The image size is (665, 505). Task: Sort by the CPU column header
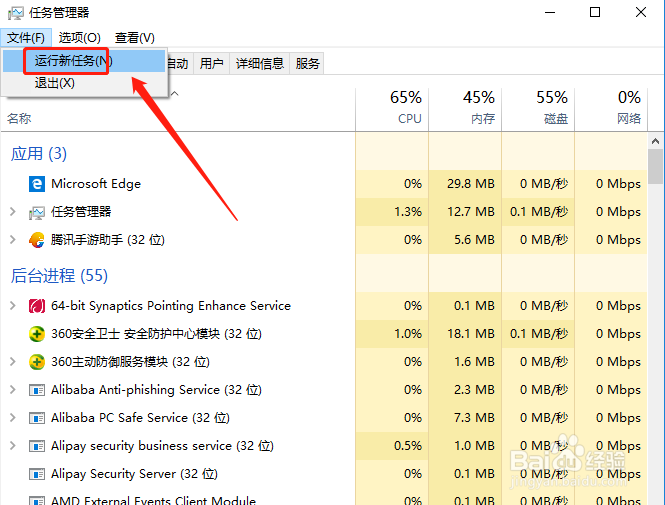pos(392,108)
